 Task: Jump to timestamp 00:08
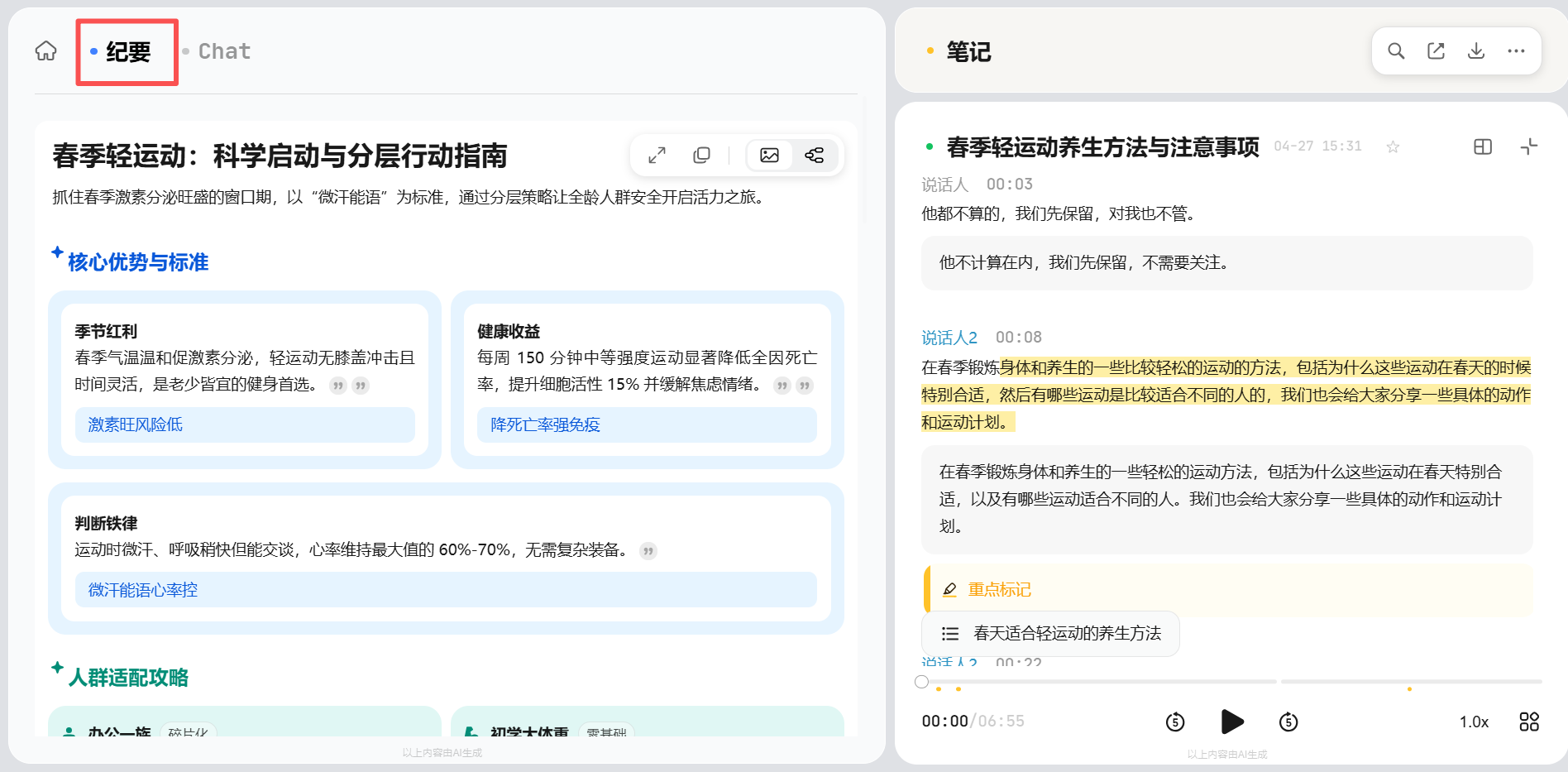(1019, 338)
